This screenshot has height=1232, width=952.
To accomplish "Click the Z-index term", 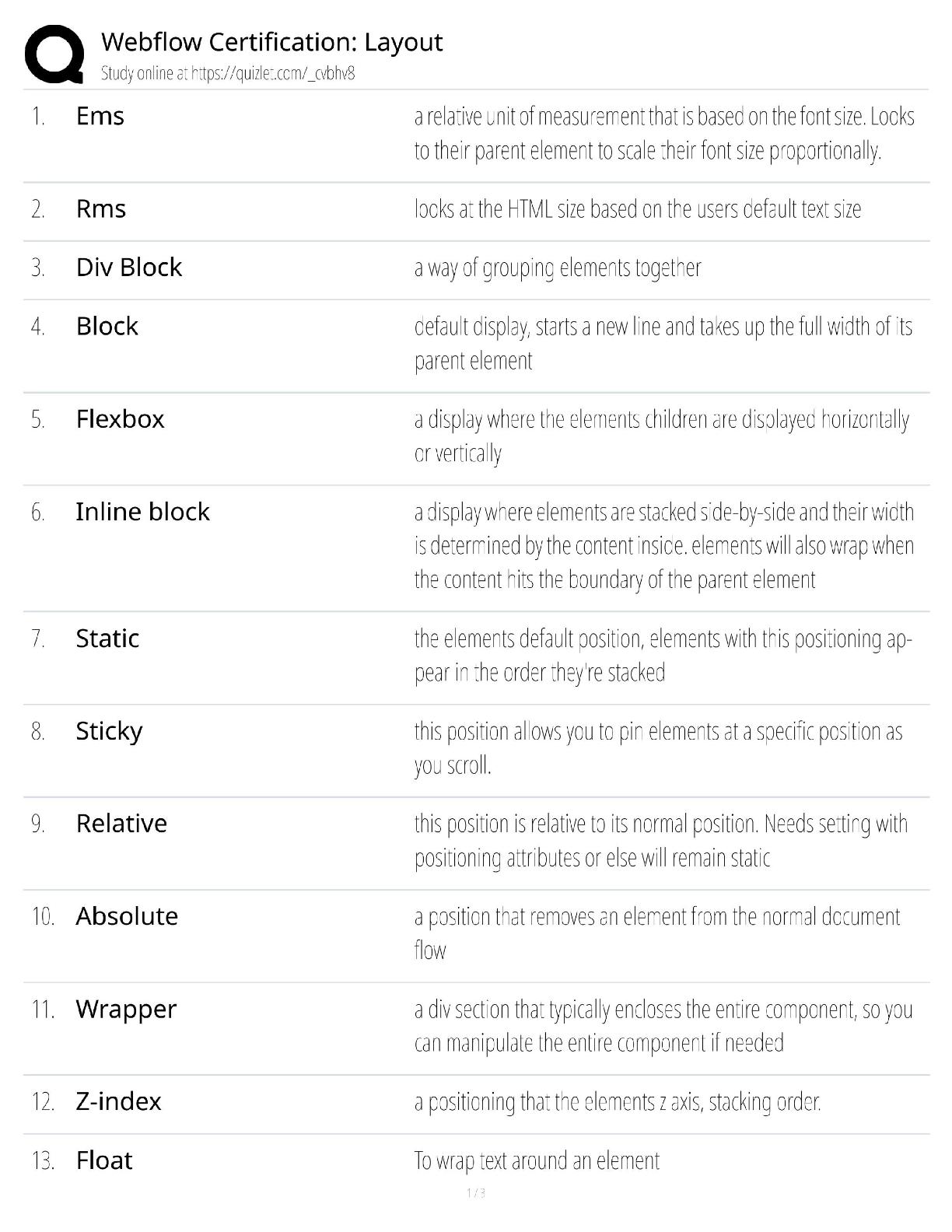I will click(118, 1101).
